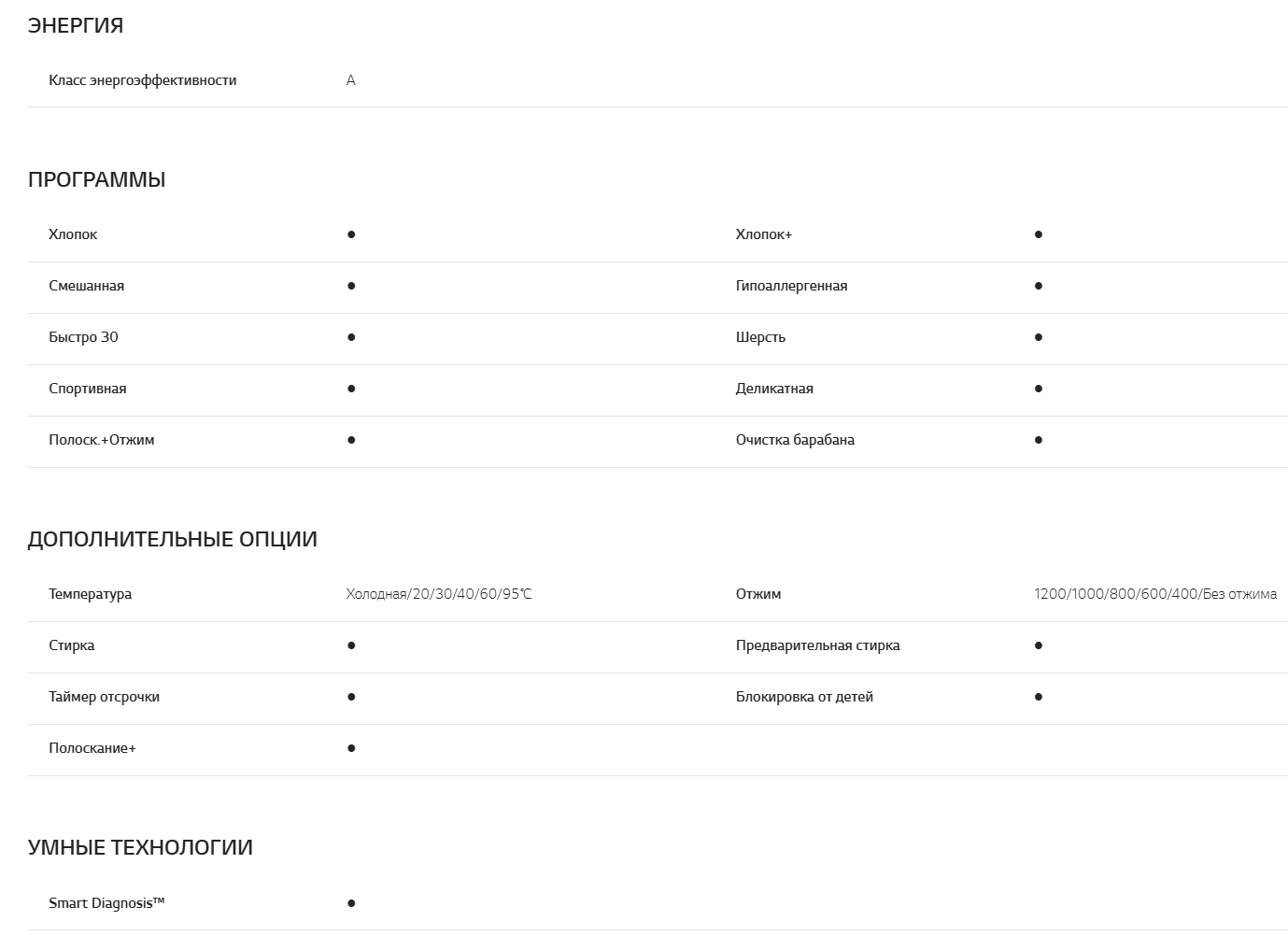
Task: Click the bullet mark for Быстро 30
Action: point(351,337)
